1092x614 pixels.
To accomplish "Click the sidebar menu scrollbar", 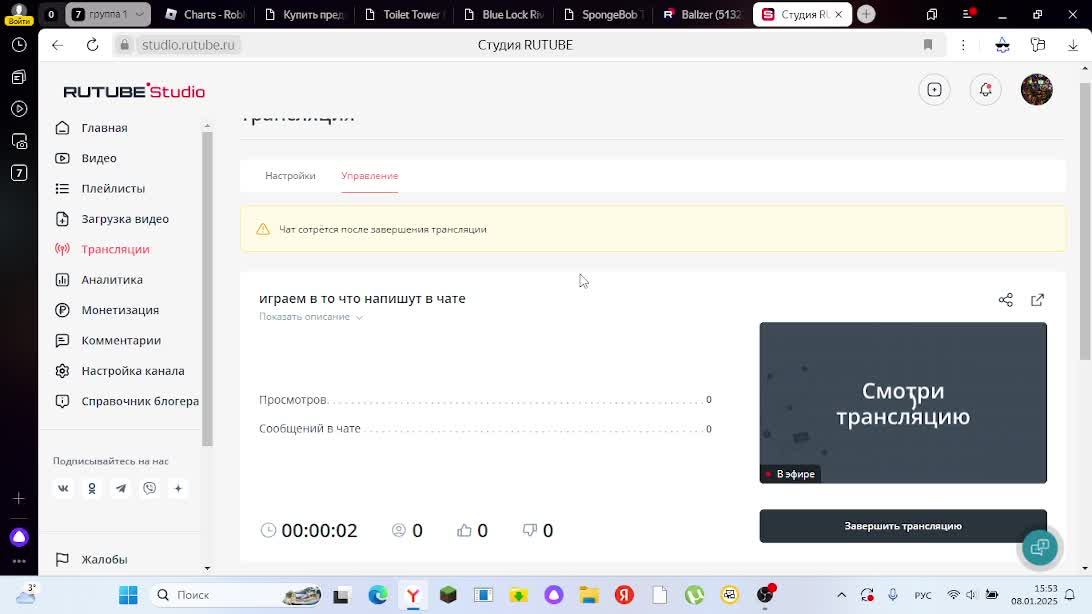I will coord(207,288).
